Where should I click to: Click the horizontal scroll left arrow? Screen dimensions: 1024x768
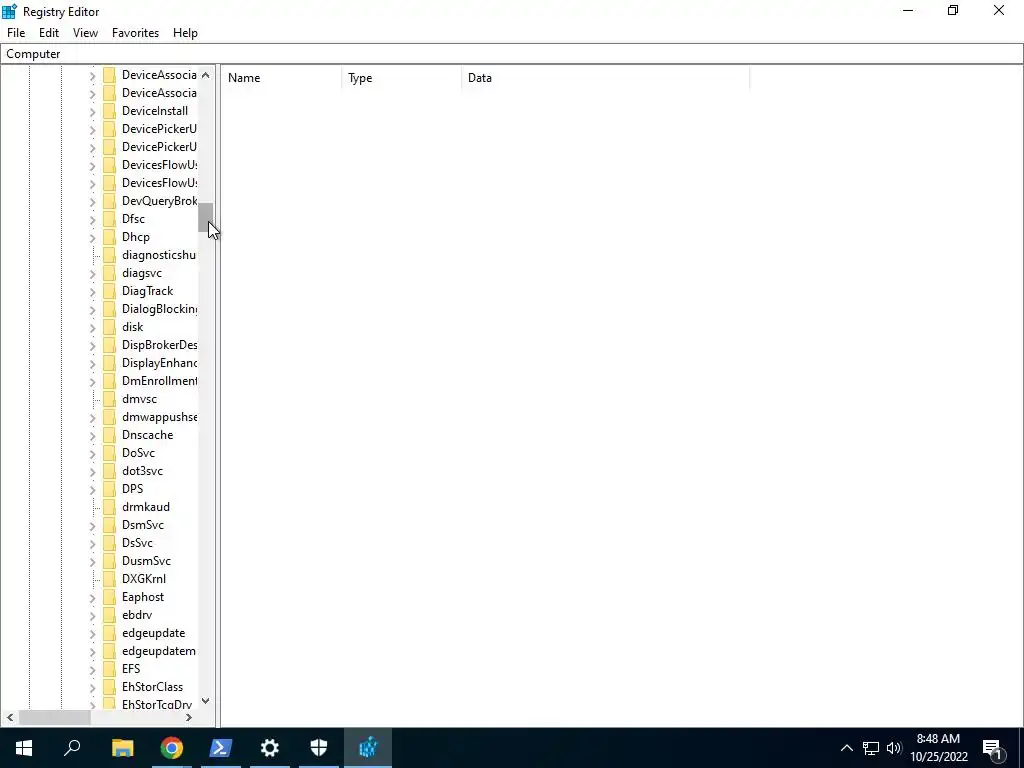[x=10, y=717]
